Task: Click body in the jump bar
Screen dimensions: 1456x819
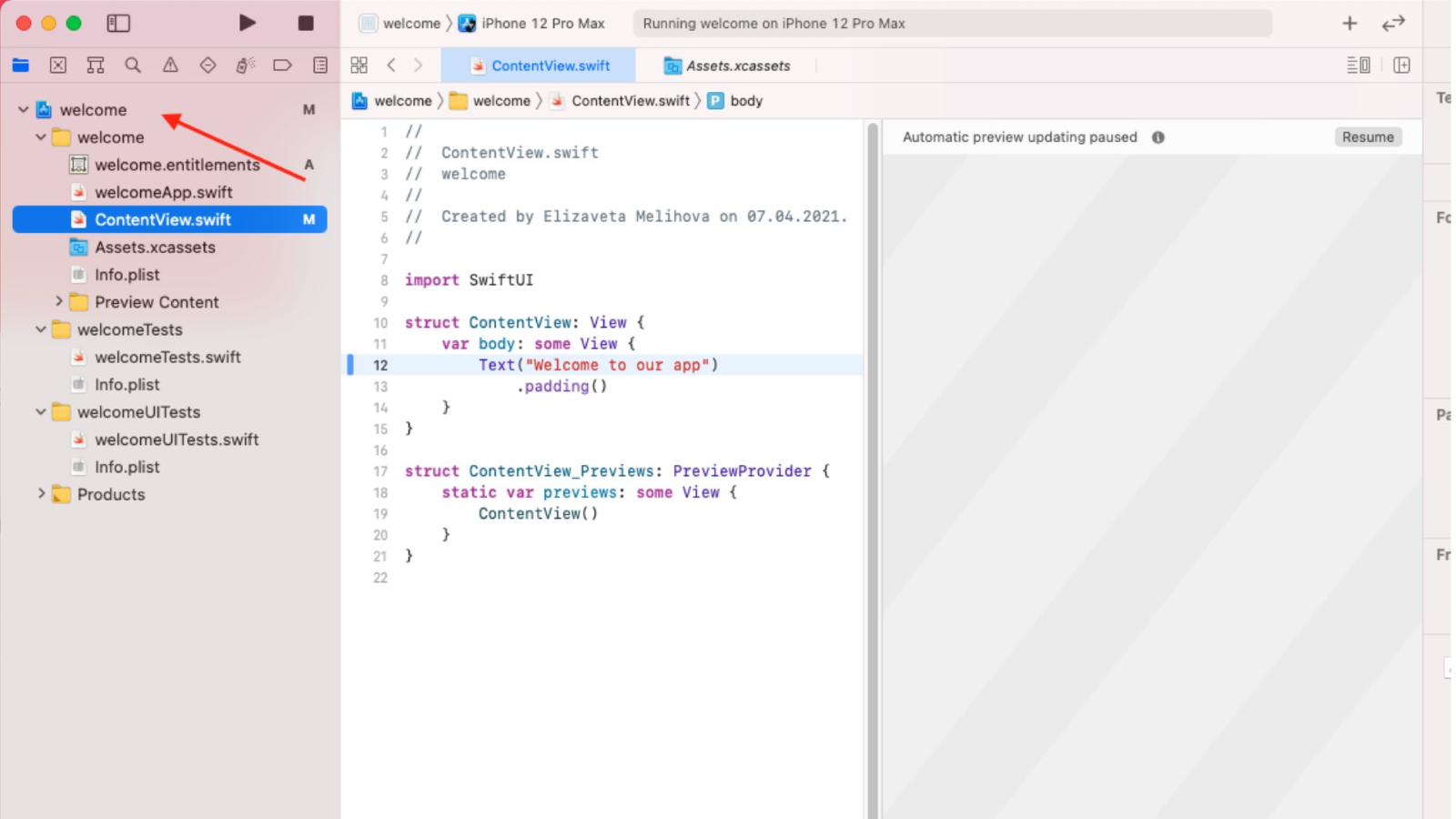Action: (x=735, y=101)
